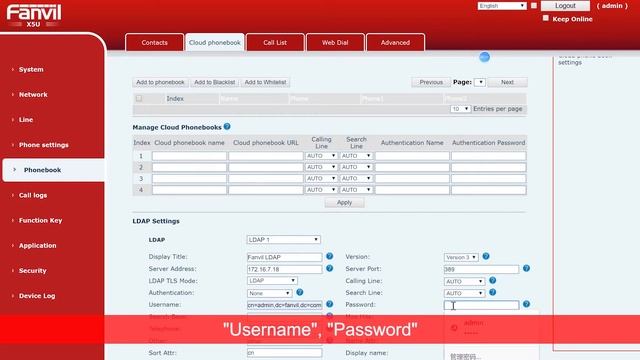
Task: Click Cloud phonebook URL field row 2
Action: [266, 167]
